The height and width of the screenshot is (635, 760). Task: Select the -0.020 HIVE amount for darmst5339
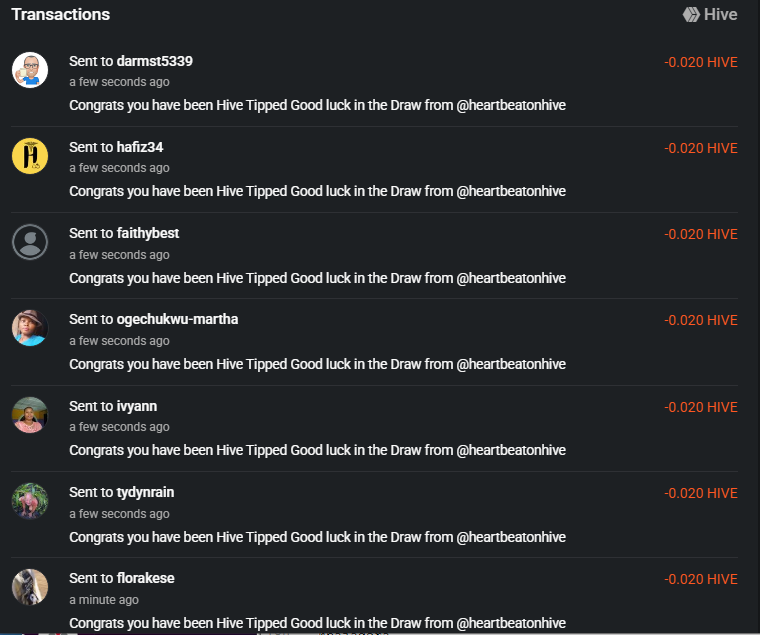pyautogui.click(x=701, y=62)
